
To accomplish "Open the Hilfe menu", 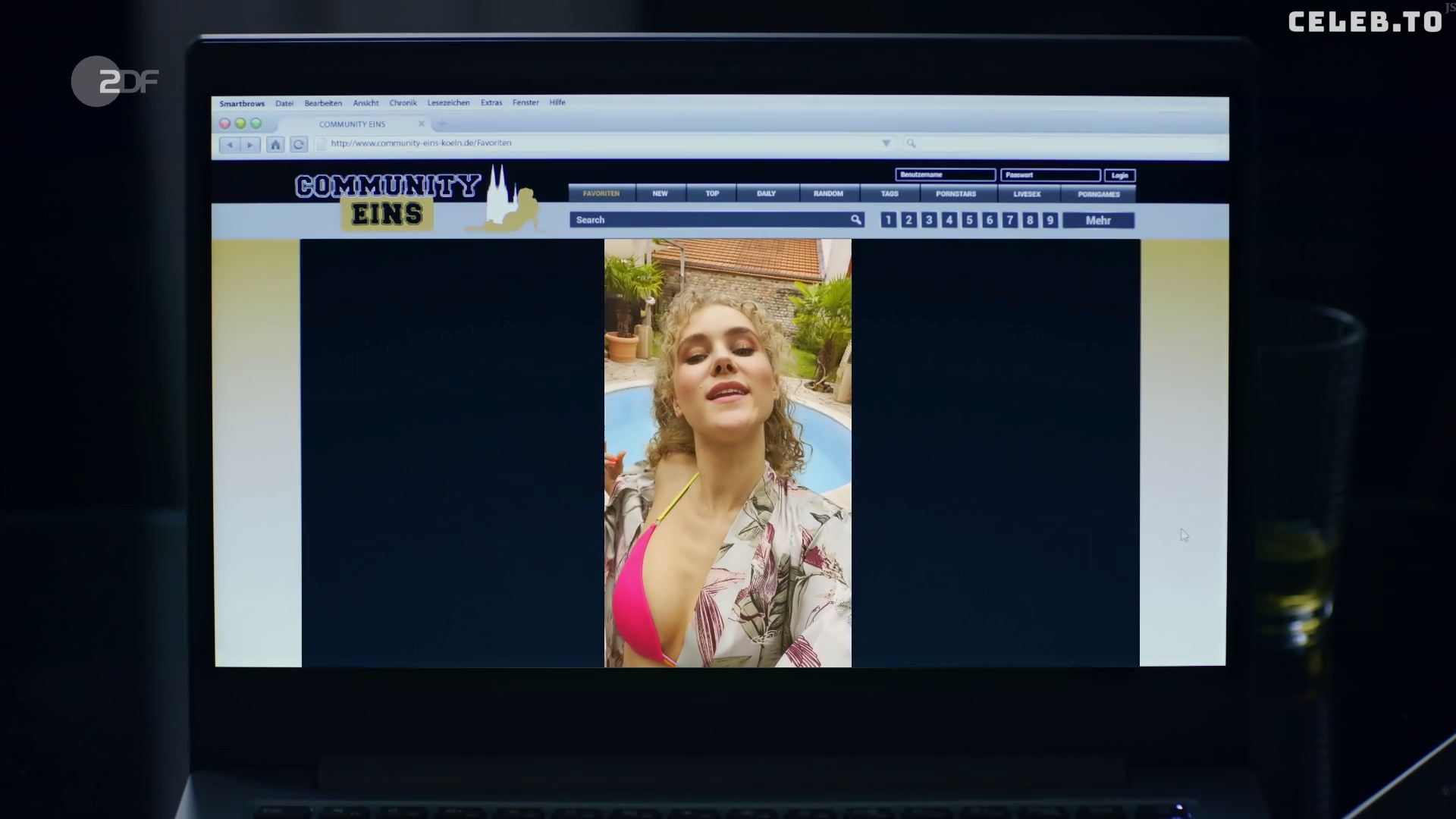I will click(557, 102).
